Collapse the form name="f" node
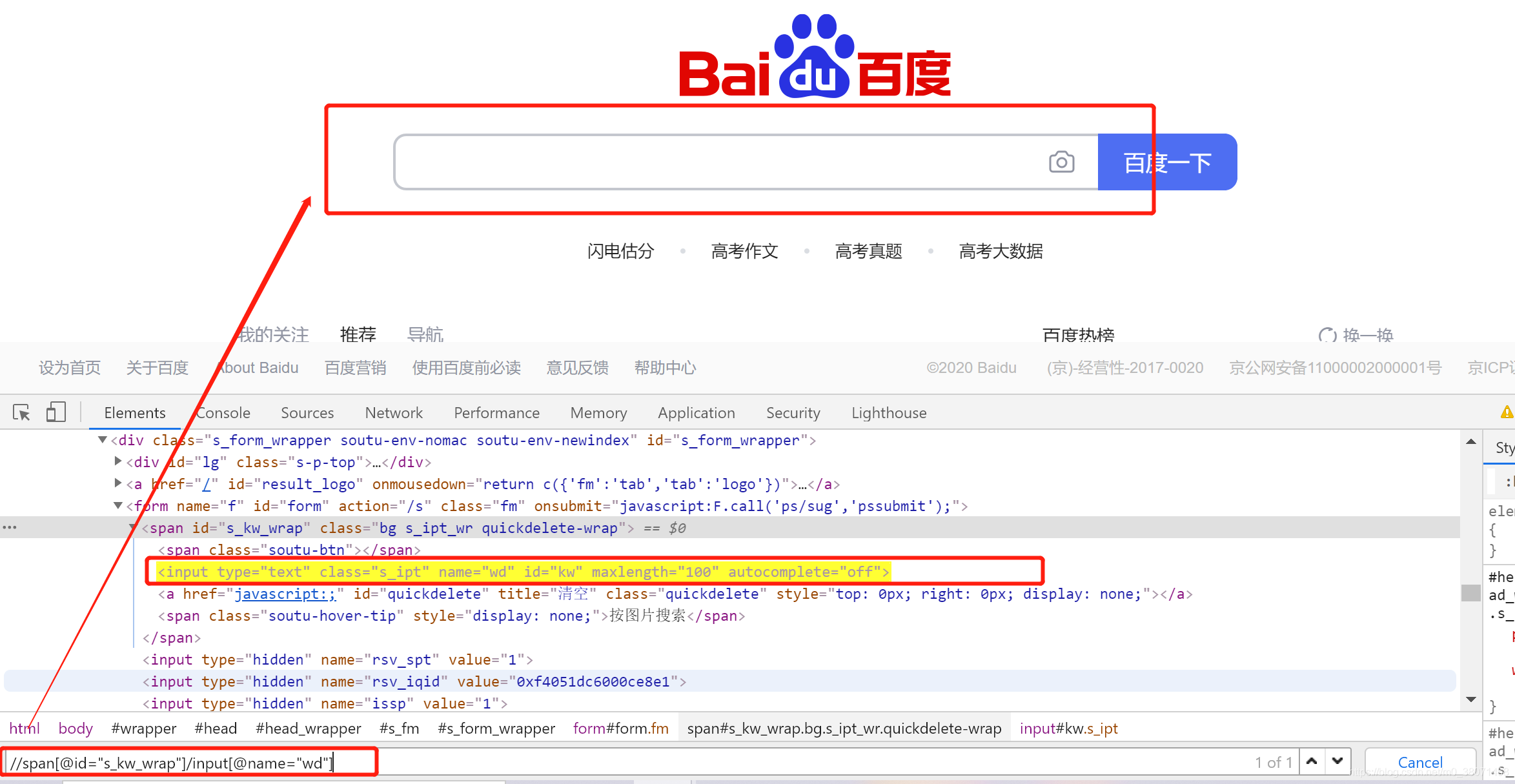The width and height of the screenshot is (1515, 784). [117, 506]
